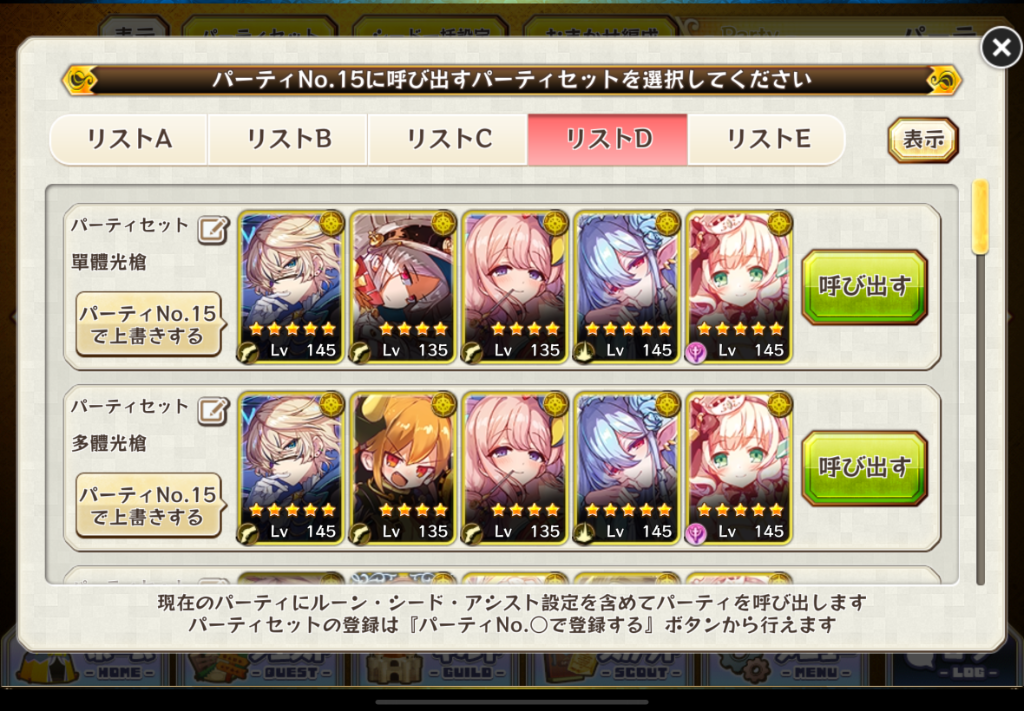Switch to リストA tab
The height and width of the screenshot is (711, 1024).
click(x=129, y=139)
